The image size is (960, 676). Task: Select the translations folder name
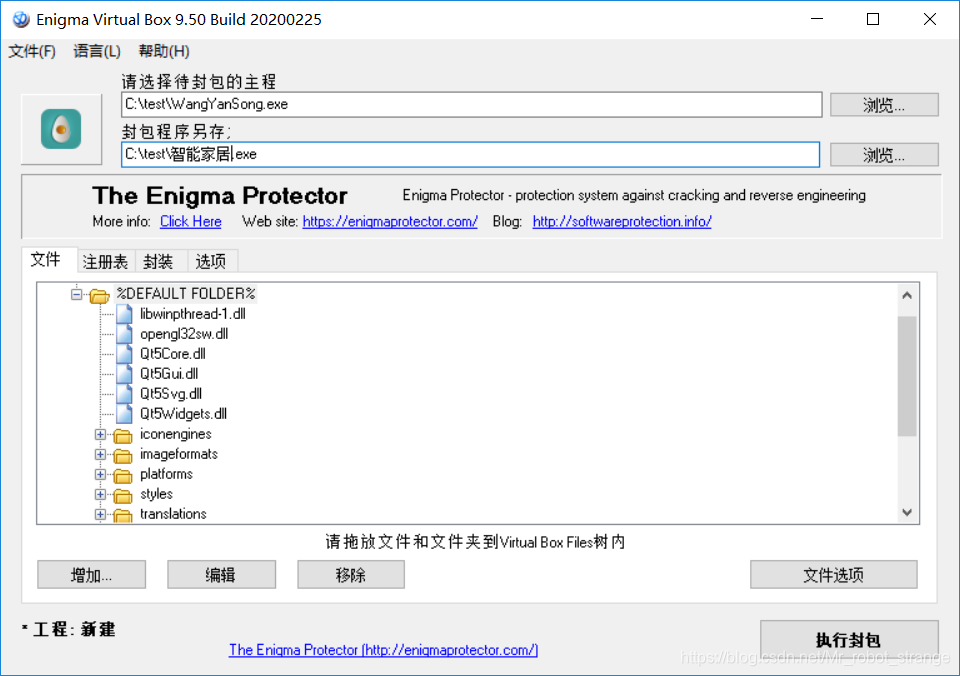pos(173,514)
